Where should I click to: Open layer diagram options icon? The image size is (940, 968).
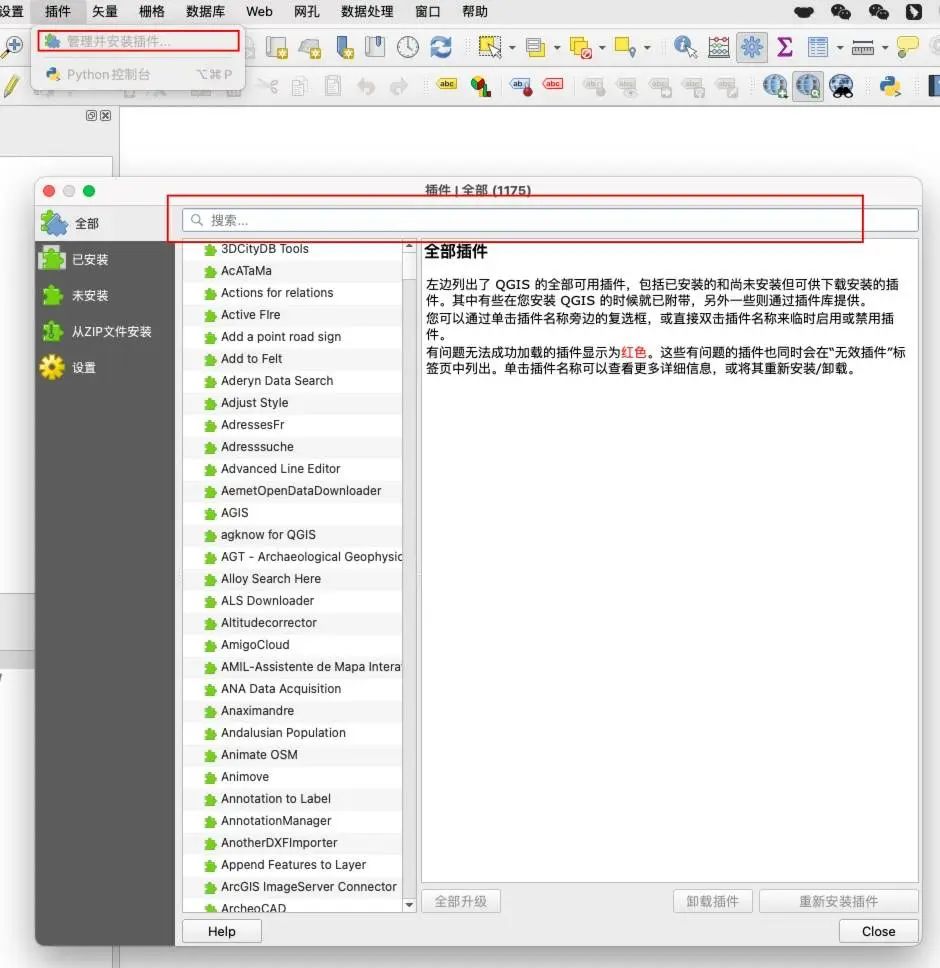click(481, 86)
